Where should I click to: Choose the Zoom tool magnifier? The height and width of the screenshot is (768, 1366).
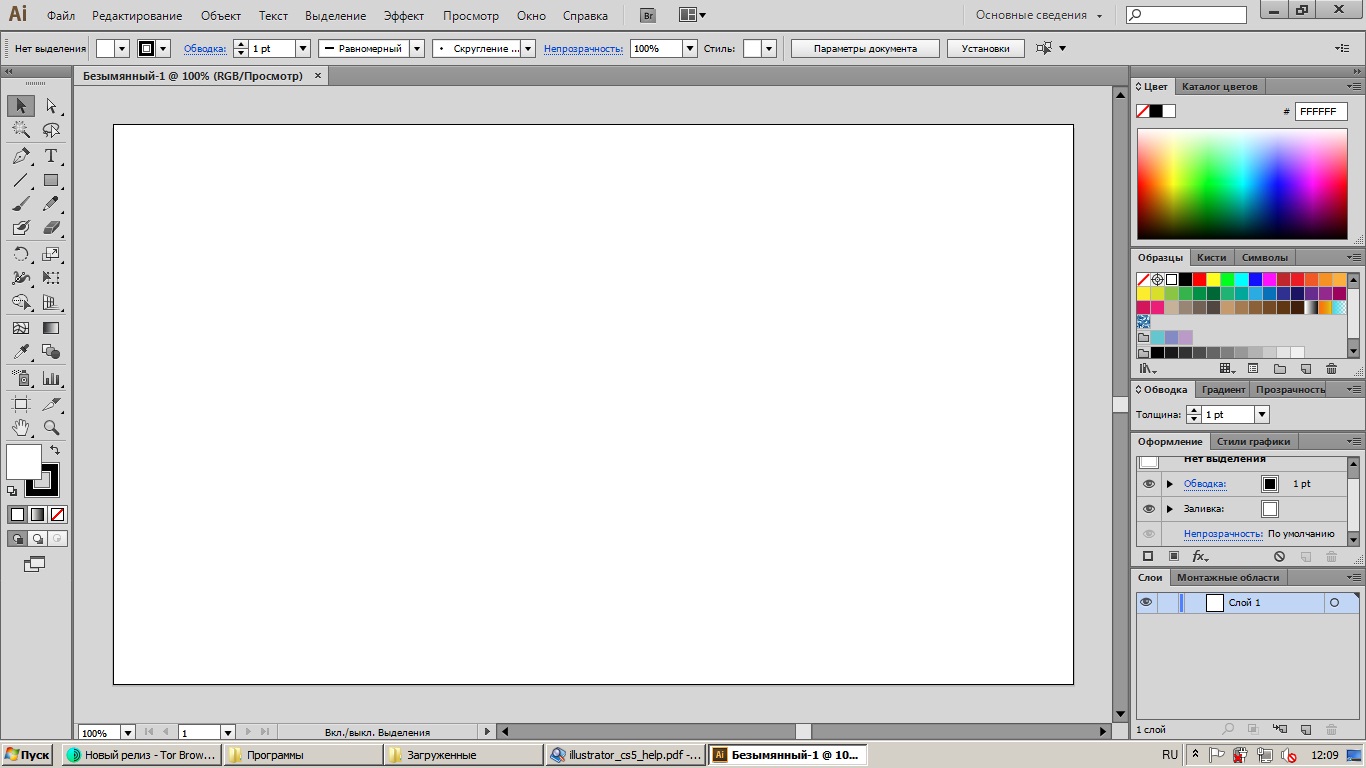click(x=51, y=428)
